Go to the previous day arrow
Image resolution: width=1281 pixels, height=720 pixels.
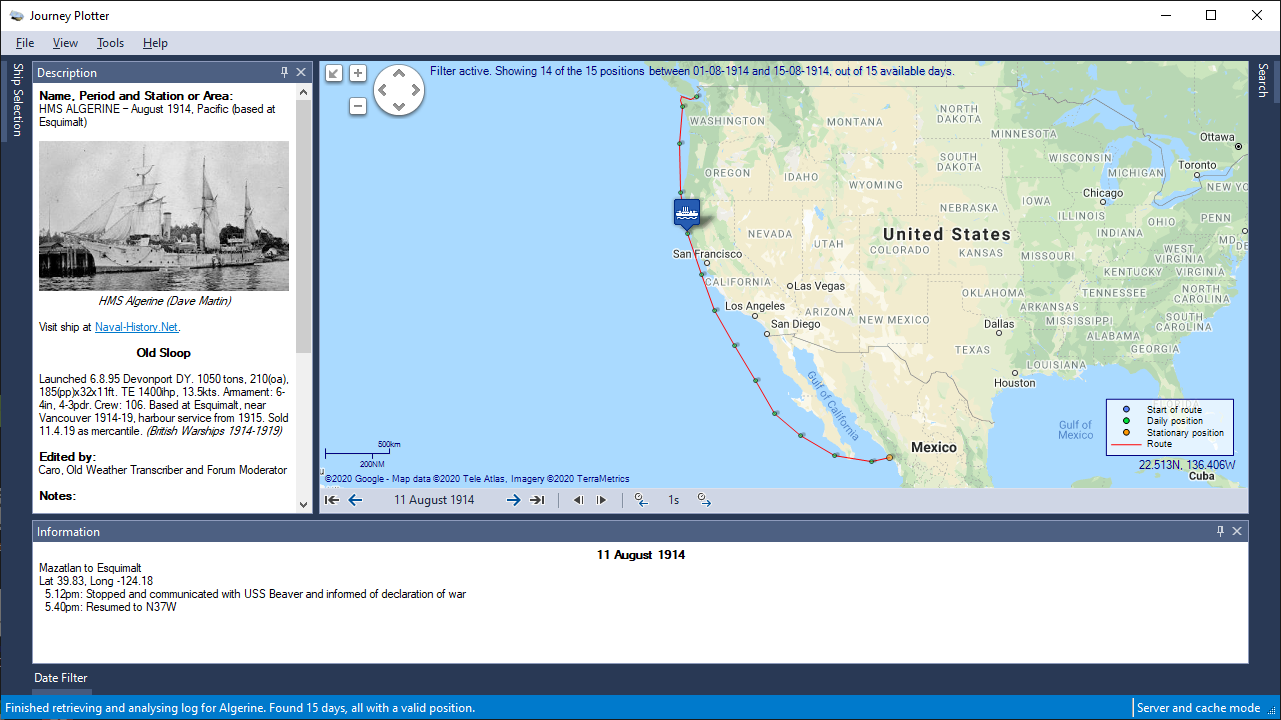tap(355, 500)
